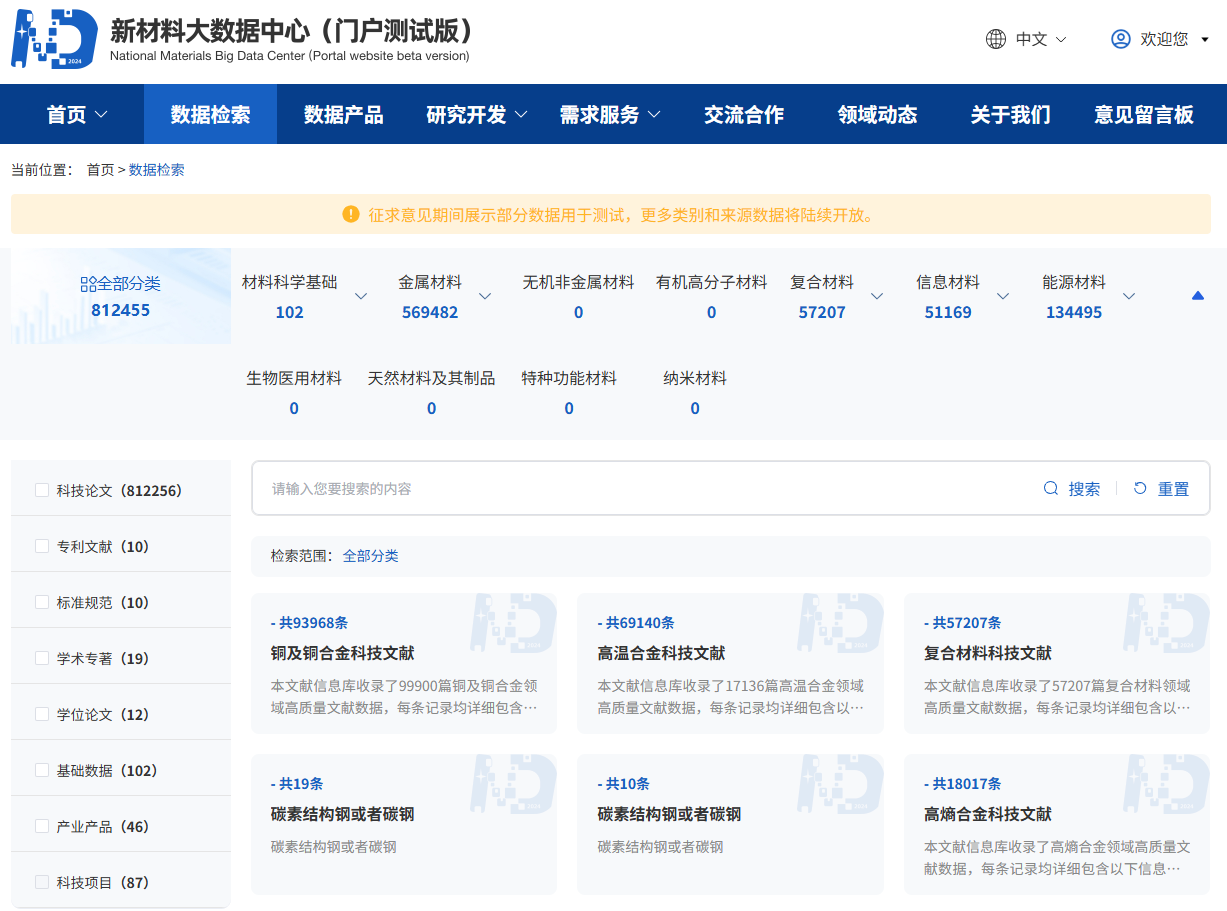
Task: Open the 铜及铜合金科技文献 result card
Action: pos(403,663)
